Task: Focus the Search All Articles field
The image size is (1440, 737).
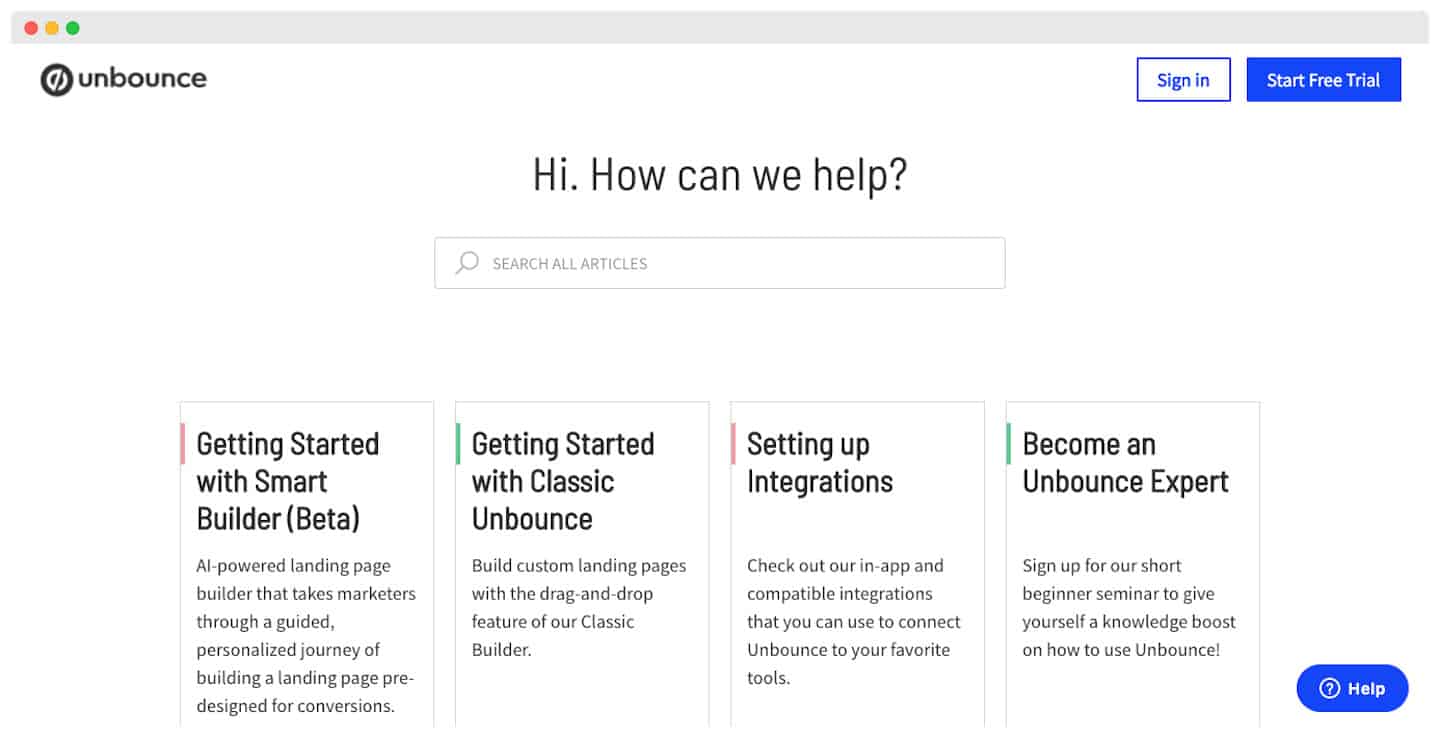Action: (720, 263)
